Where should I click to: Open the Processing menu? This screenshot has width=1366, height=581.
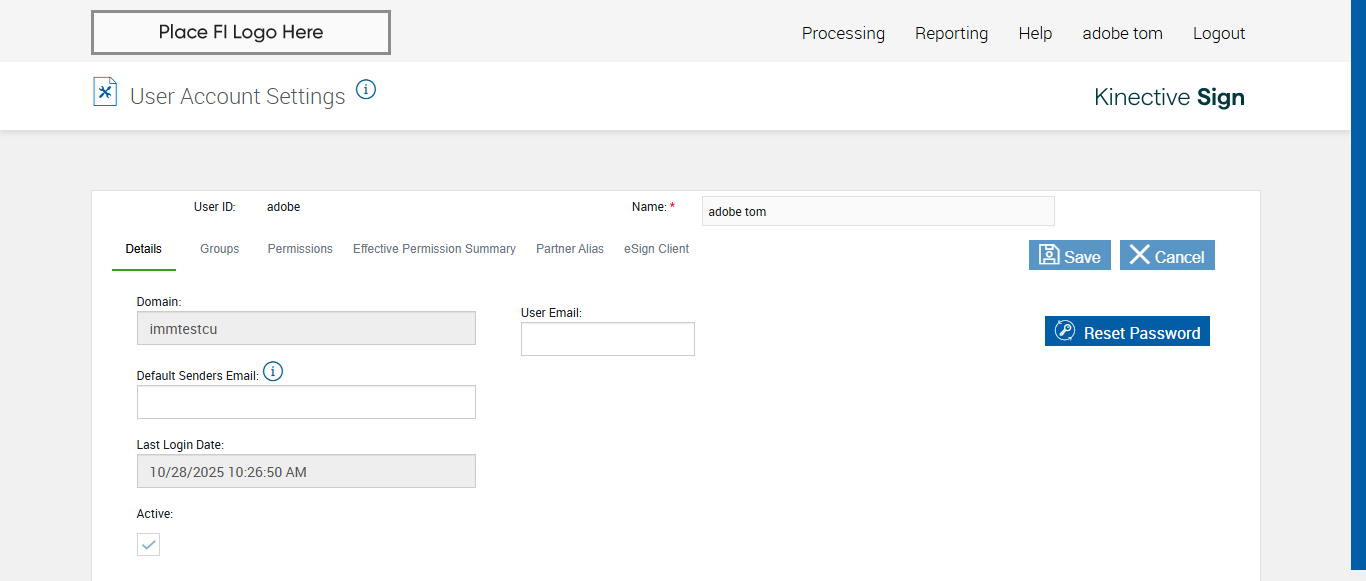coord(843,33)
